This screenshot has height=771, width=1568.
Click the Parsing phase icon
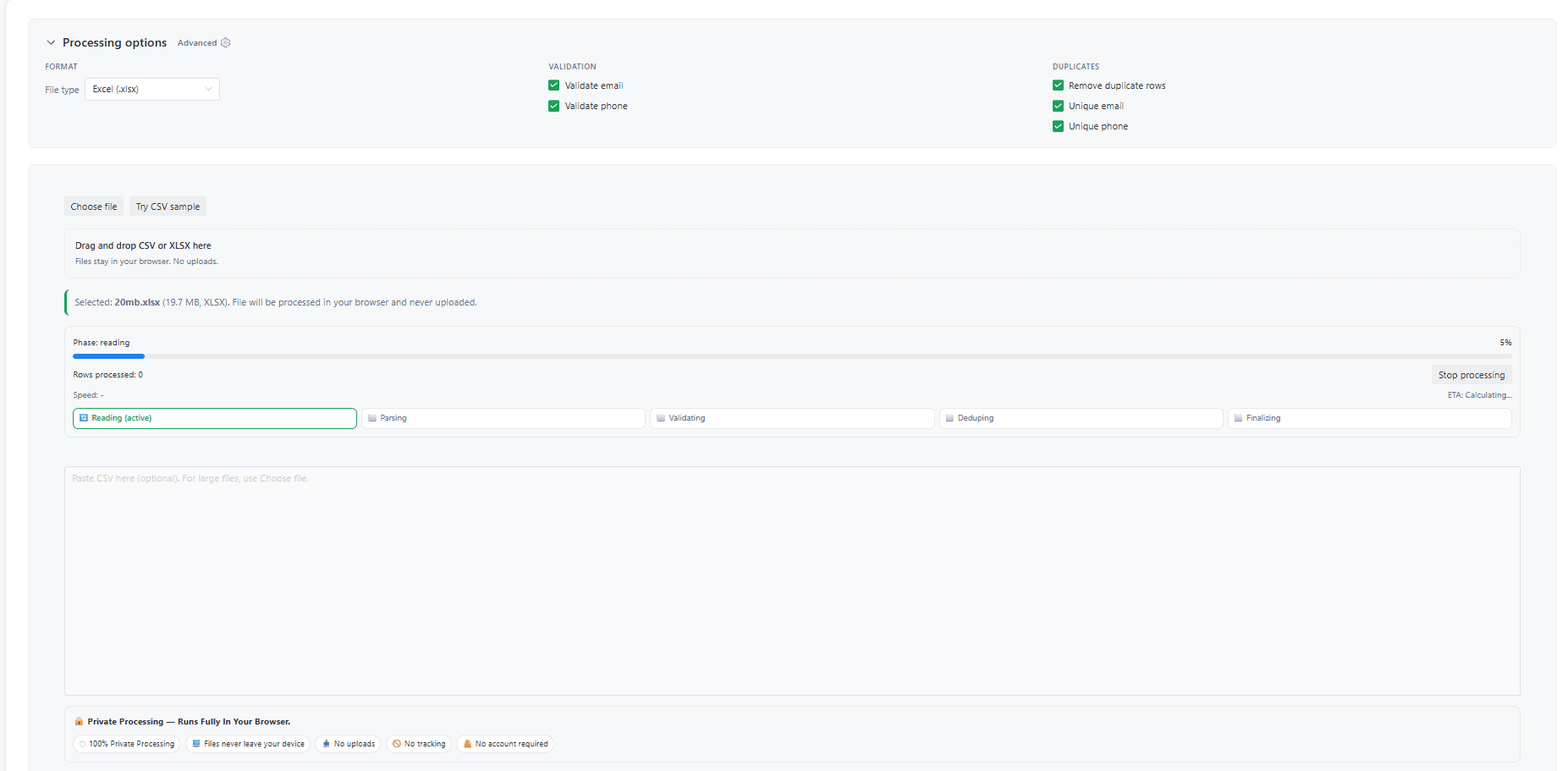371,417
